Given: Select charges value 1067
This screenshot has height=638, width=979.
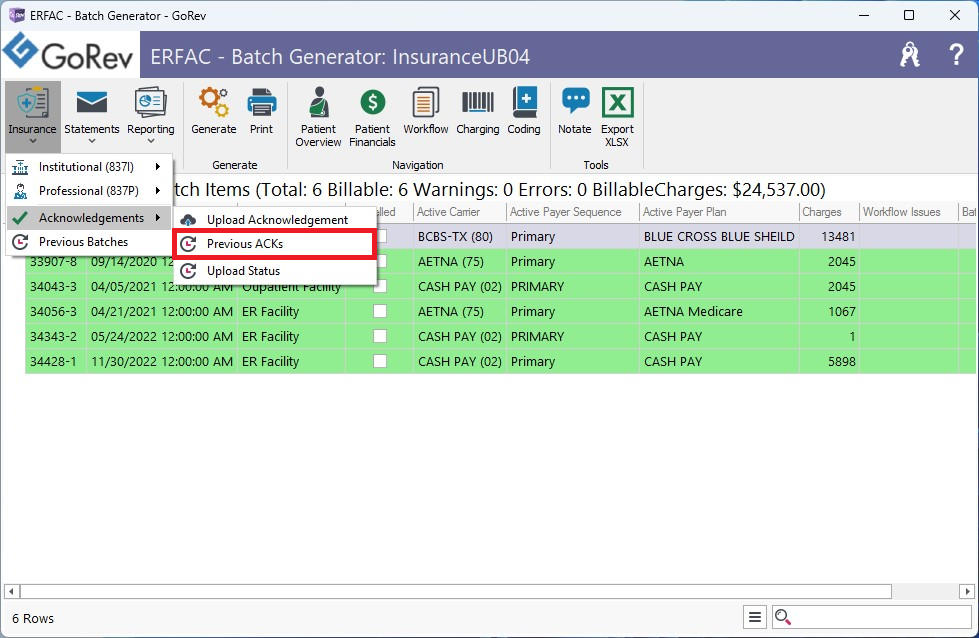Looking at the screenshot, I should pyautogui.click(x=829, y=312).
